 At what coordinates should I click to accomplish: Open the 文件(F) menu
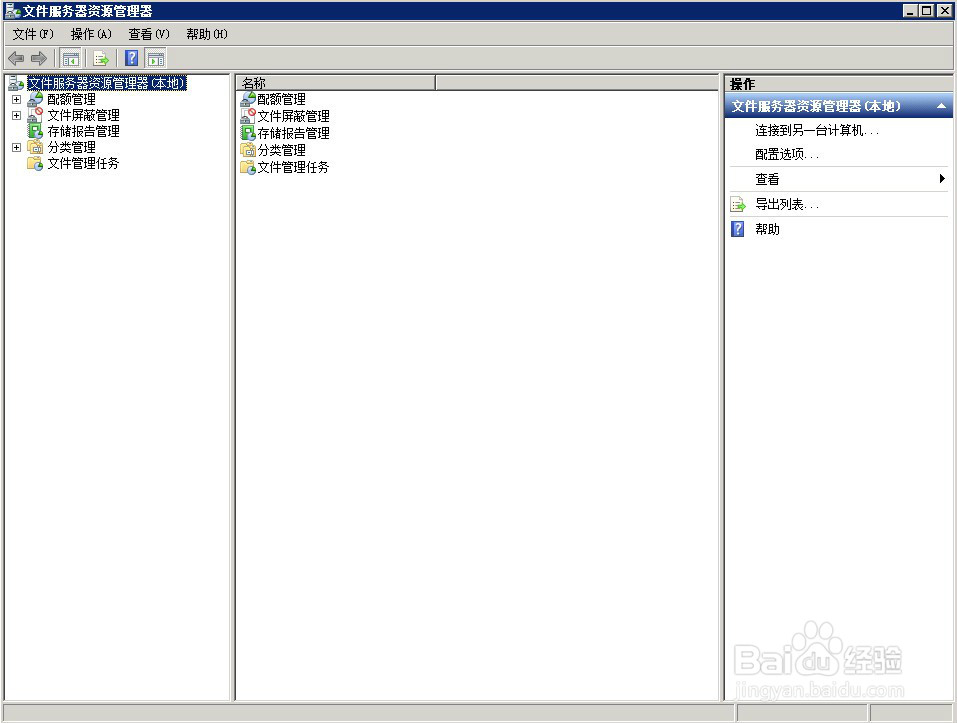point(33,34)
